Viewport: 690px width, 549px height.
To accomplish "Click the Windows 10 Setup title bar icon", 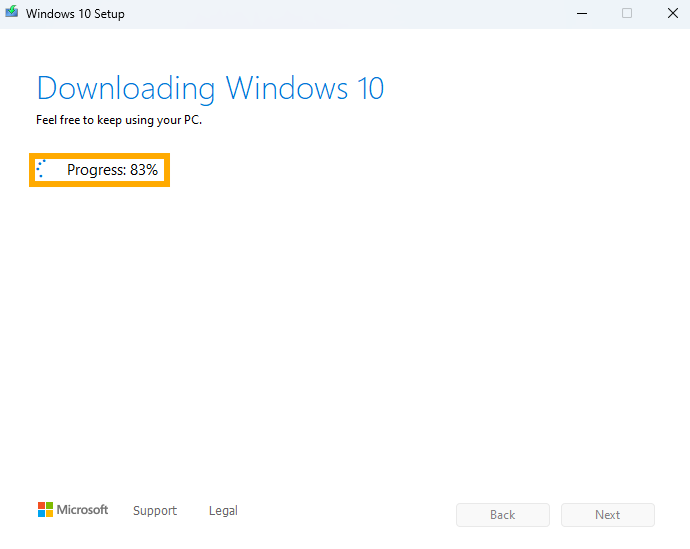I will tap(11, 12).
